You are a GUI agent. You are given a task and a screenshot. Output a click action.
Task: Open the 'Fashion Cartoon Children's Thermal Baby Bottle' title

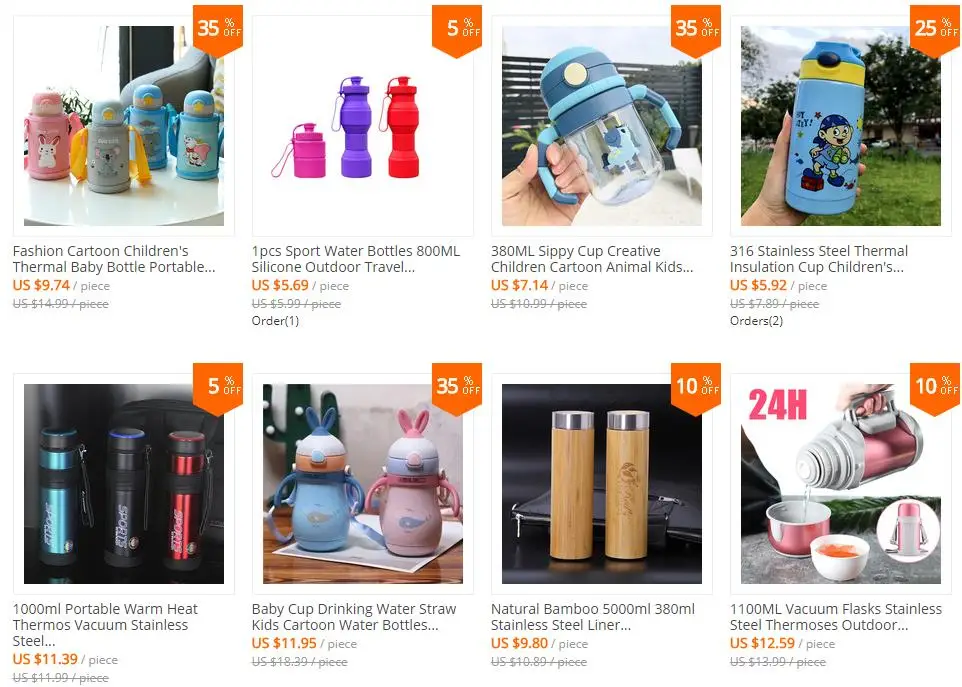pyautogui.click(x=114, y=259)
